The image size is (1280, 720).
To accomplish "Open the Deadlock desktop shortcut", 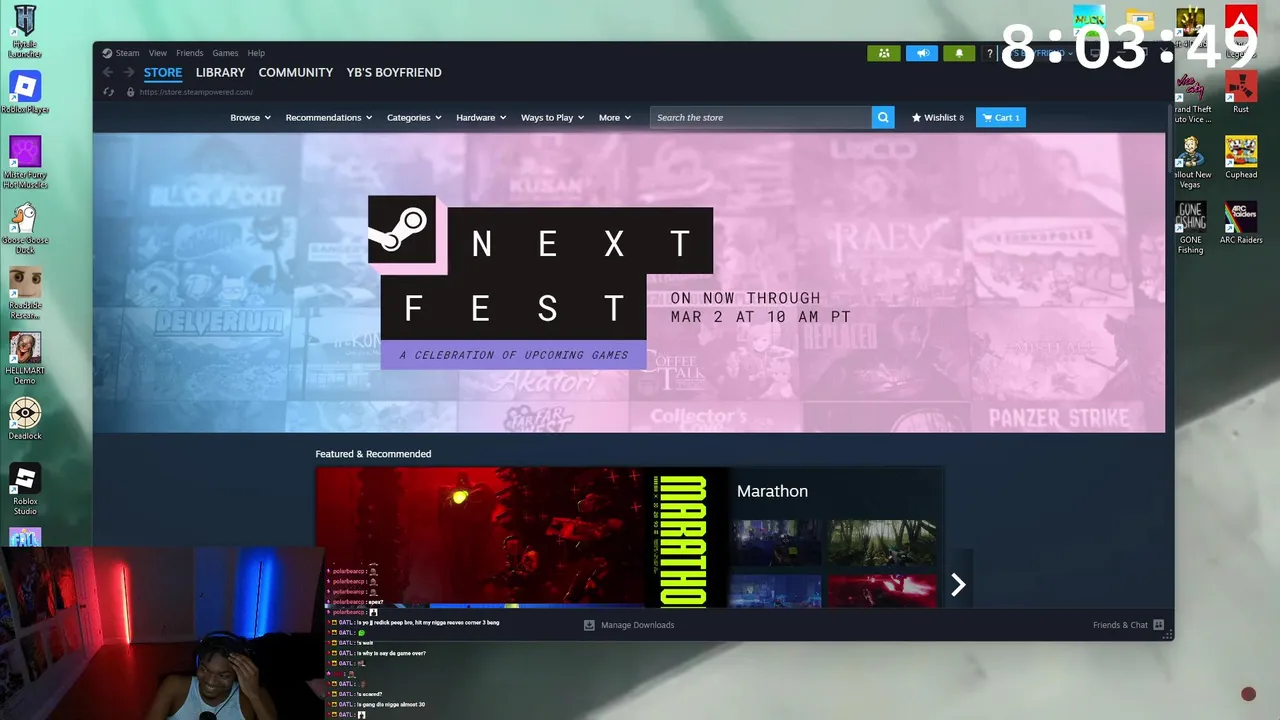I will (25, 419).
